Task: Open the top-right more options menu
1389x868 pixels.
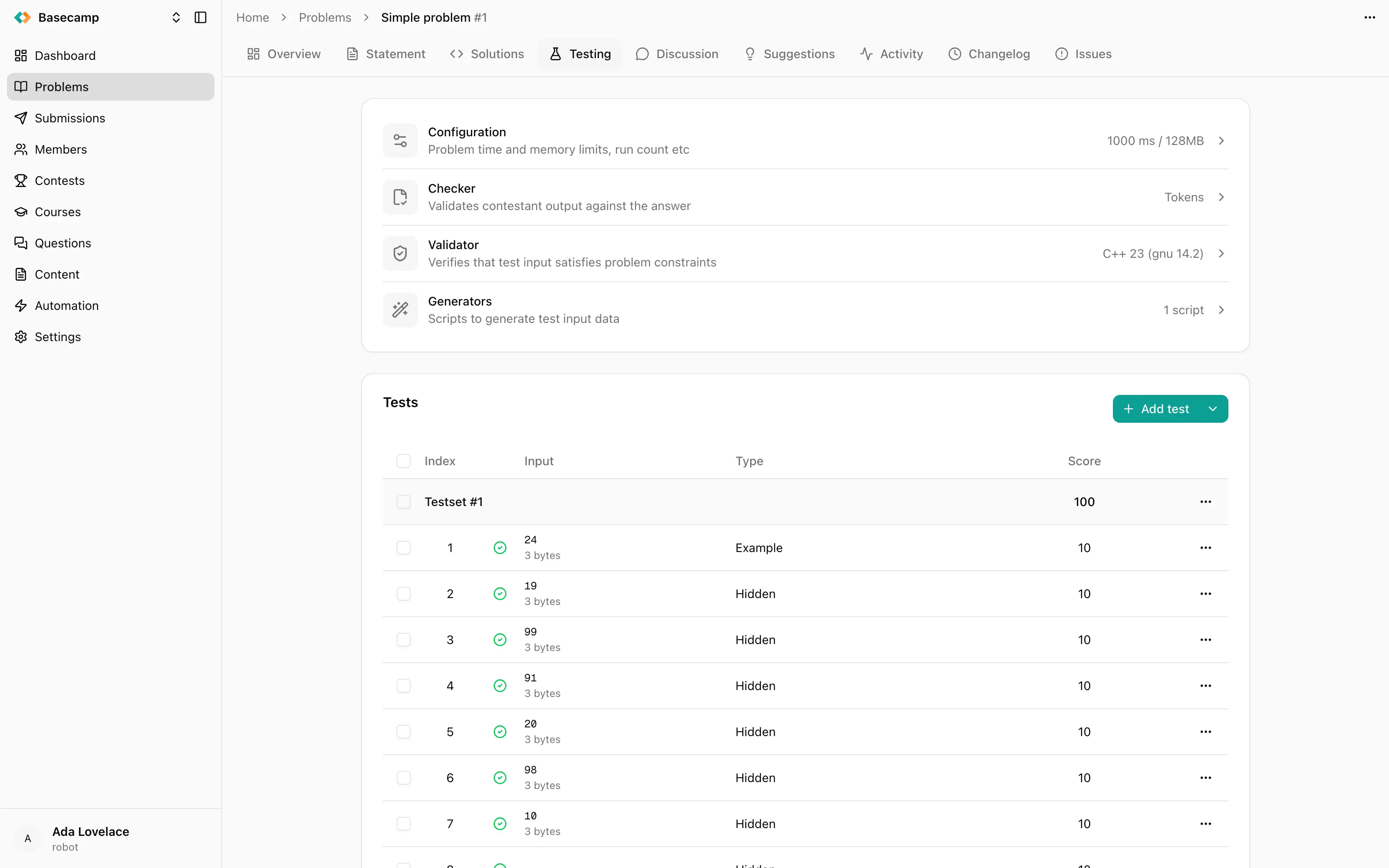Action: [x=1369, y=17]
